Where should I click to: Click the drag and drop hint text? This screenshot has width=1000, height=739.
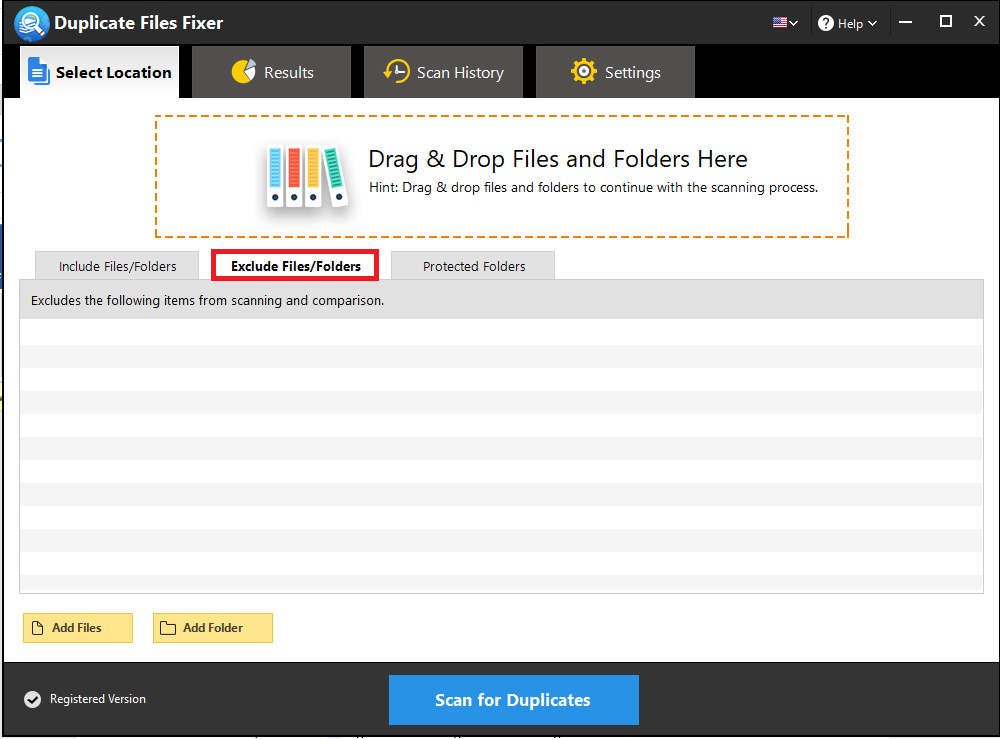tap(593, 187)
